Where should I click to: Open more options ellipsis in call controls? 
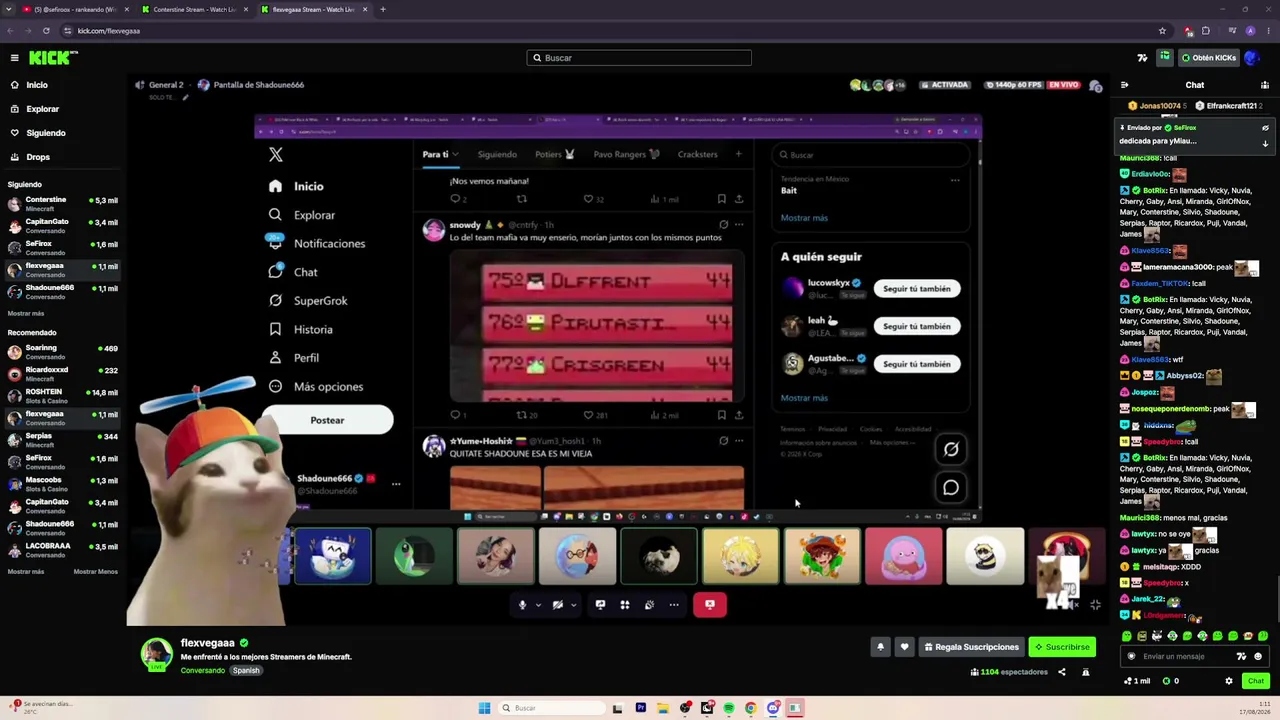(674, 605)
